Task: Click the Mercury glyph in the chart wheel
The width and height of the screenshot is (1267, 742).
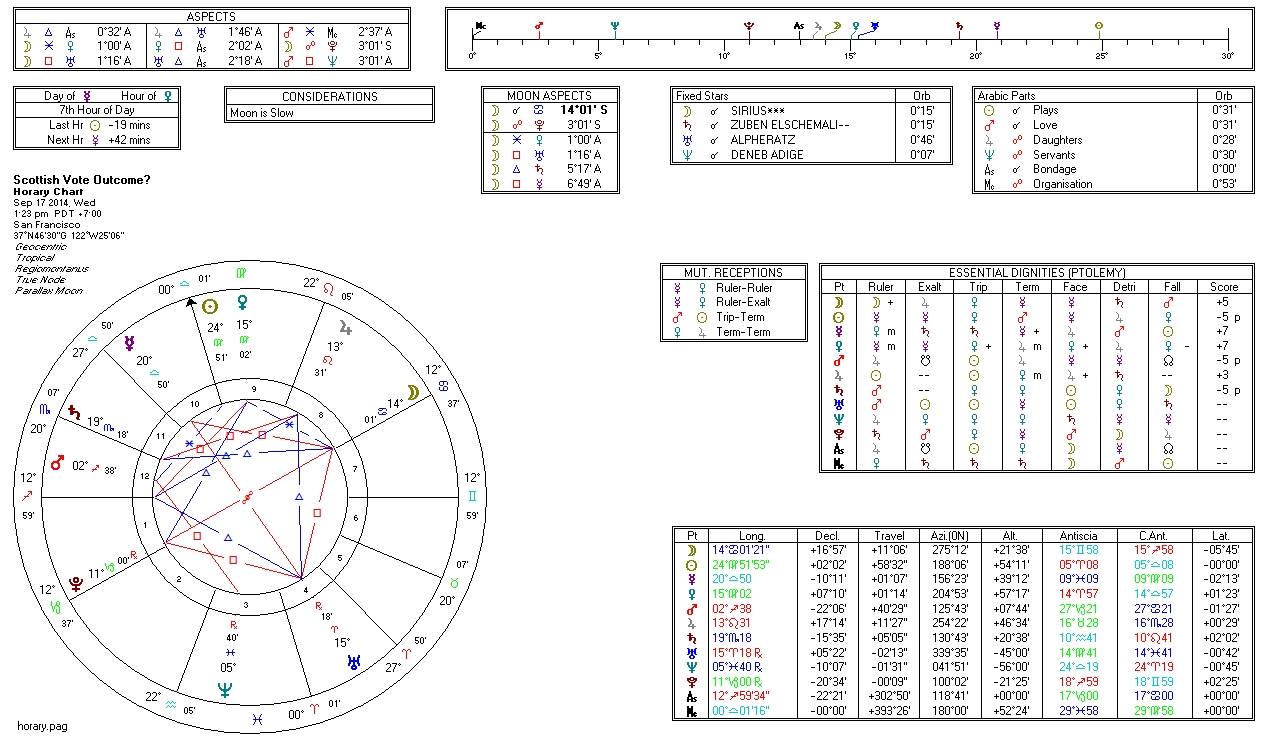Action: click(x=130, y=343)
